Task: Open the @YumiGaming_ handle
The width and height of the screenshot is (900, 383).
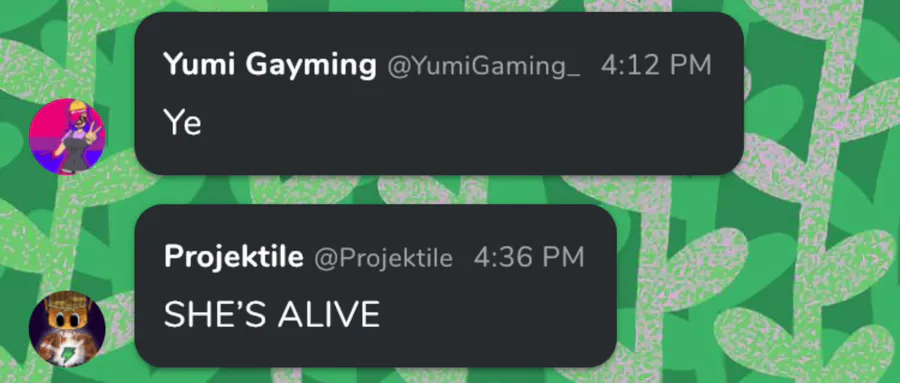Action: pos(484,65)
